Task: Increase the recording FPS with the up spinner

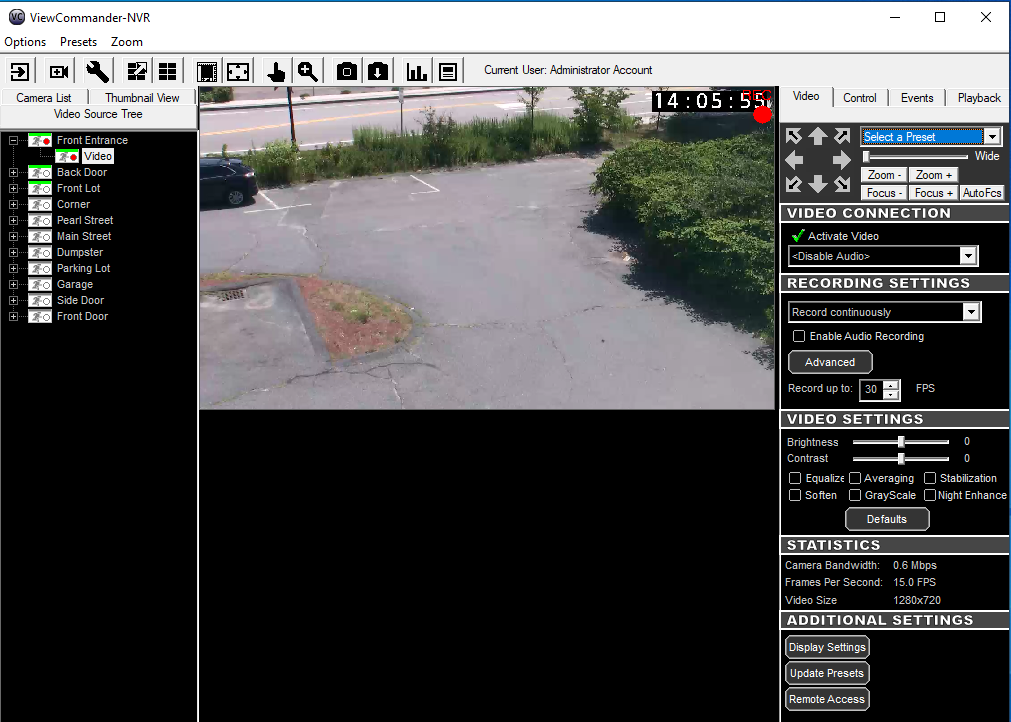Action: click(891, 385)
